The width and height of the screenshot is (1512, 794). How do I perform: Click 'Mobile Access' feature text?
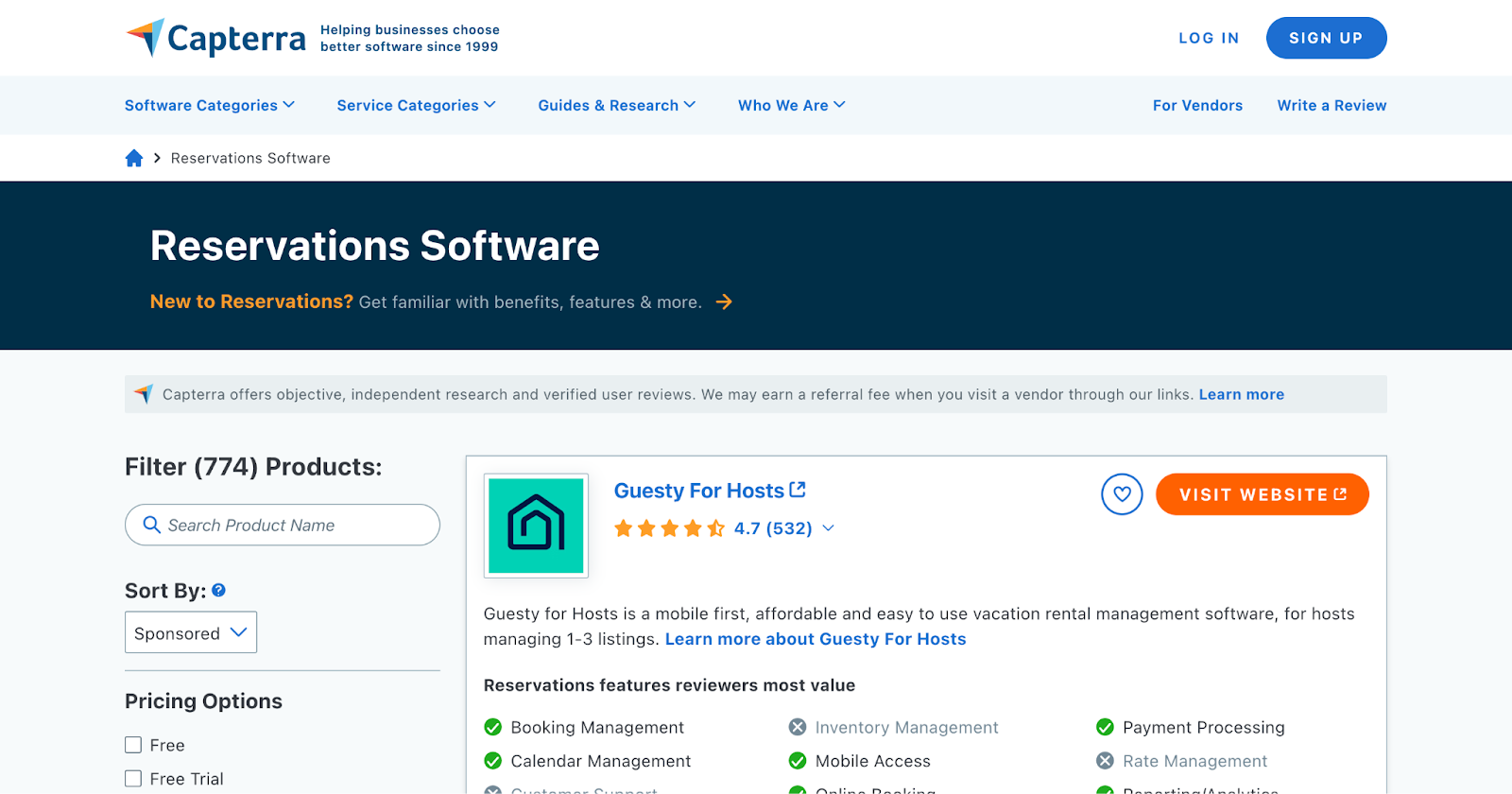[x=873, y=761]
